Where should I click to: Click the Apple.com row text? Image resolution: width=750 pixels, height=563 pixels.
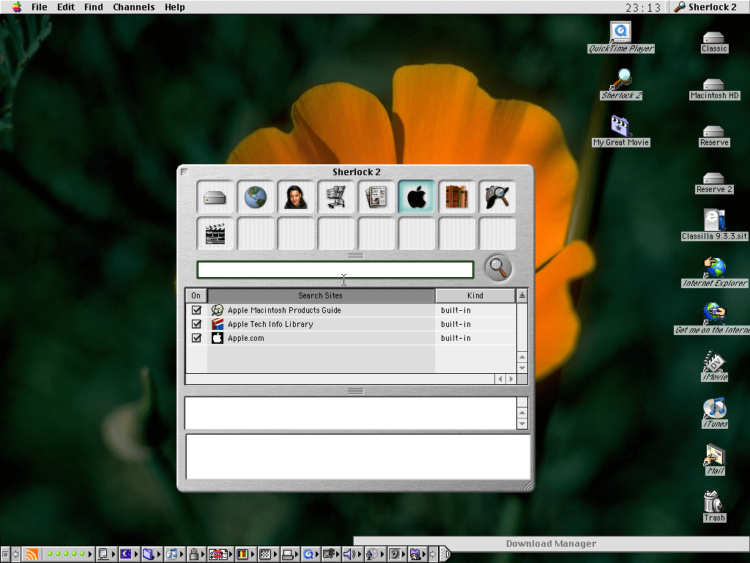(x=246, y=338)
